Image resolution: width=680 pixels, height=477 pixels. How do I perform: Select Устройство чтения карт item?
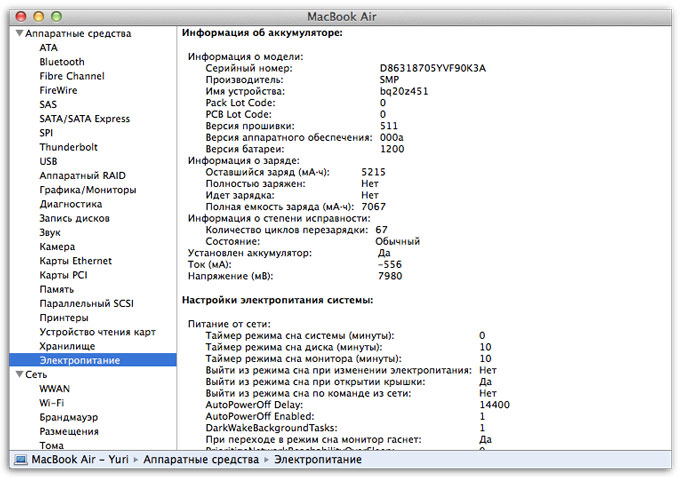(98, 332)
